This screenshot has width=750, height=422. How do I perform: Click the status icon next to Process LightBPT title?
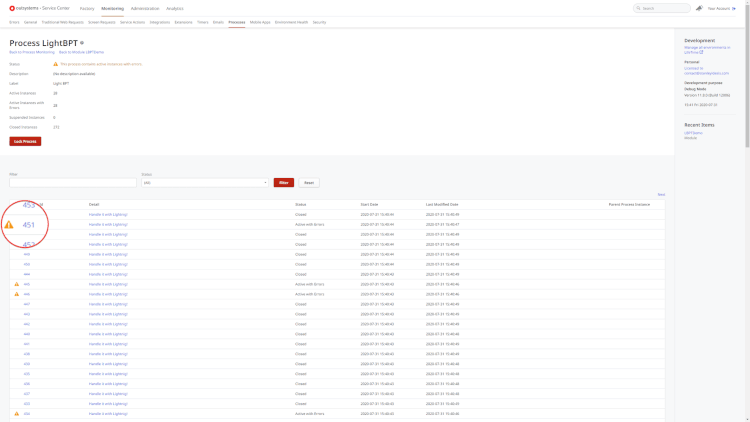tap(82, 44)
